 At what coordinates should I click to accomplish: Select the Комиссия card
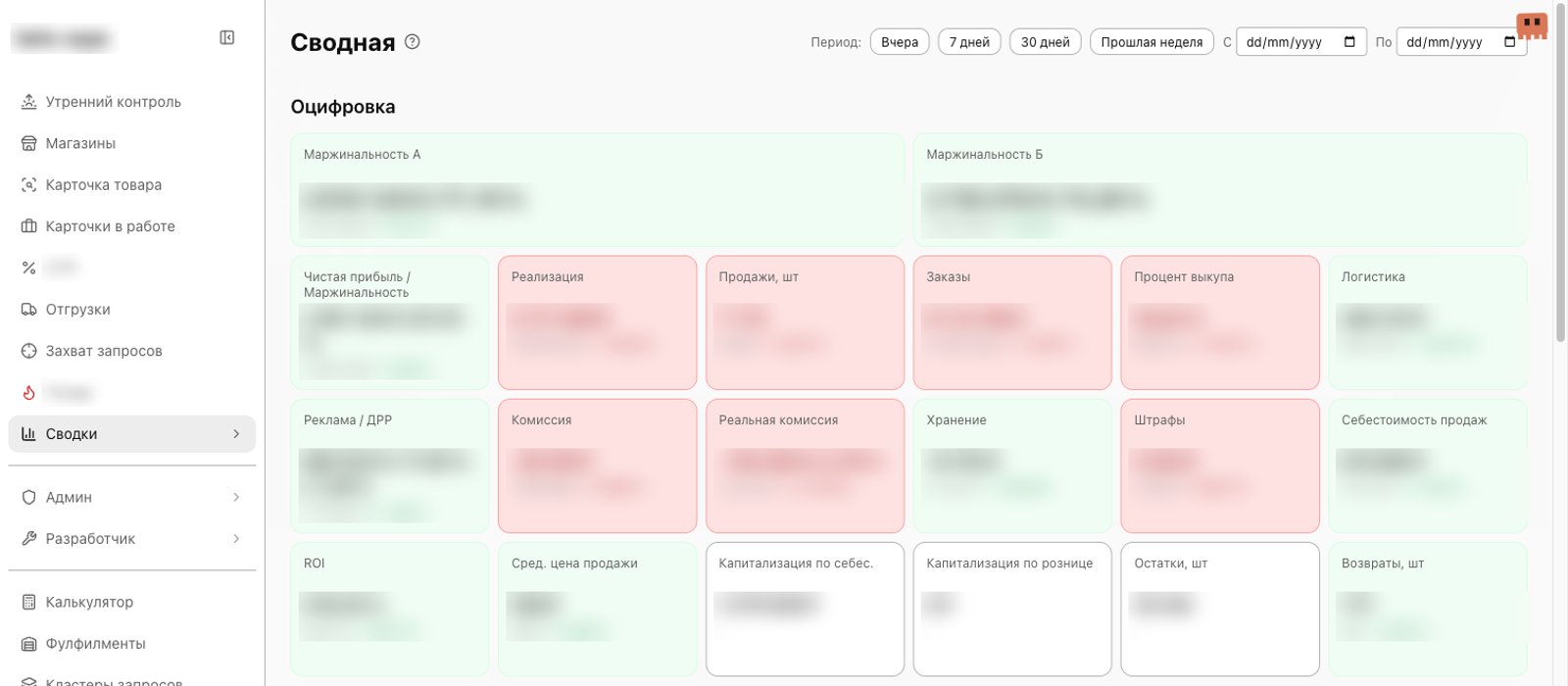point(598,465)
